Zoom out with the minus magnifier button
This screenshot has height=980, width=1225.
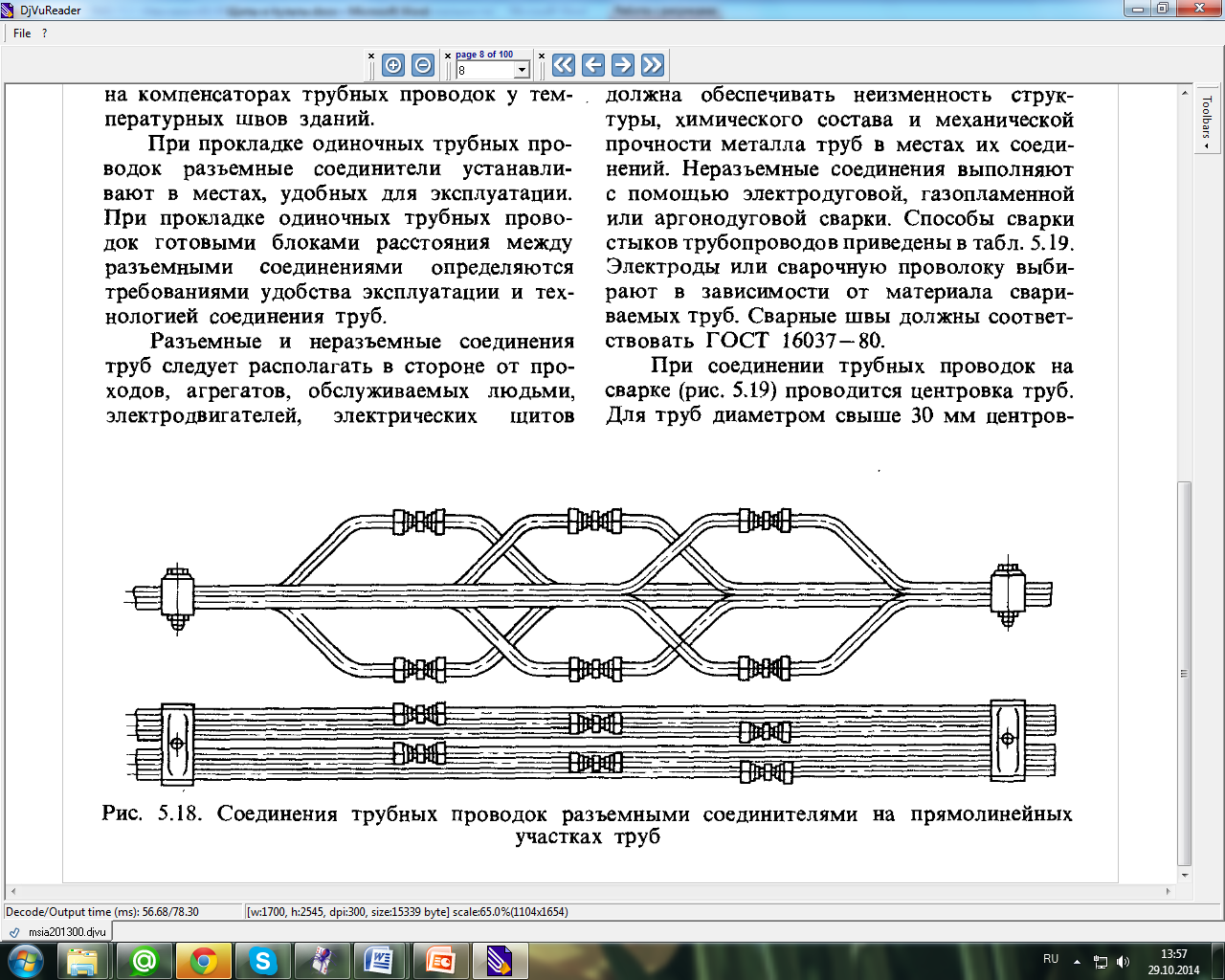pyautogui.click(x=423, y=65)
